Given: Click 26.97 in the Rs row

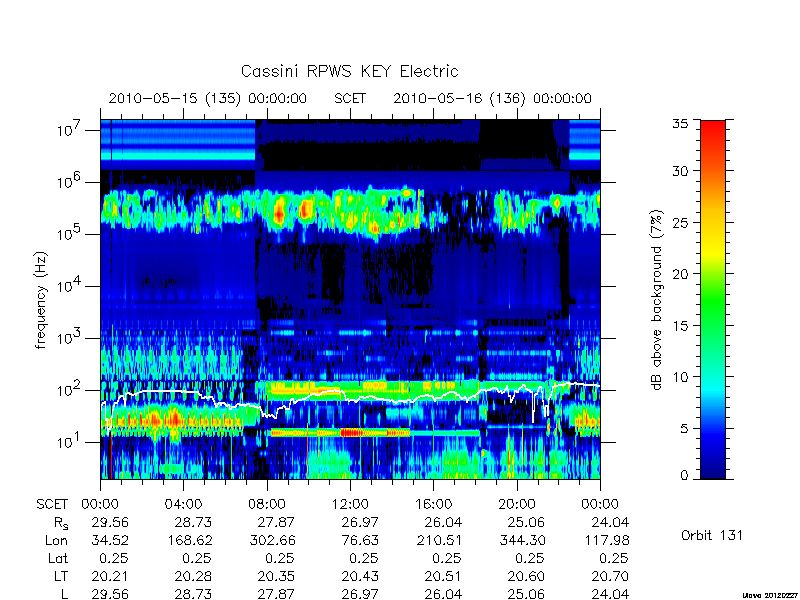Looking at the screenshot, I should (360, 522).
